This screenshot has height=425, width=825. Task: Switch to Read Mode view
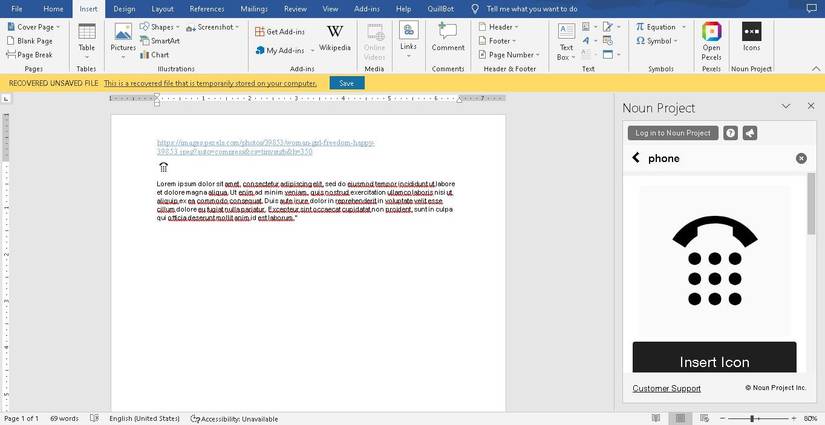(656, 419)
